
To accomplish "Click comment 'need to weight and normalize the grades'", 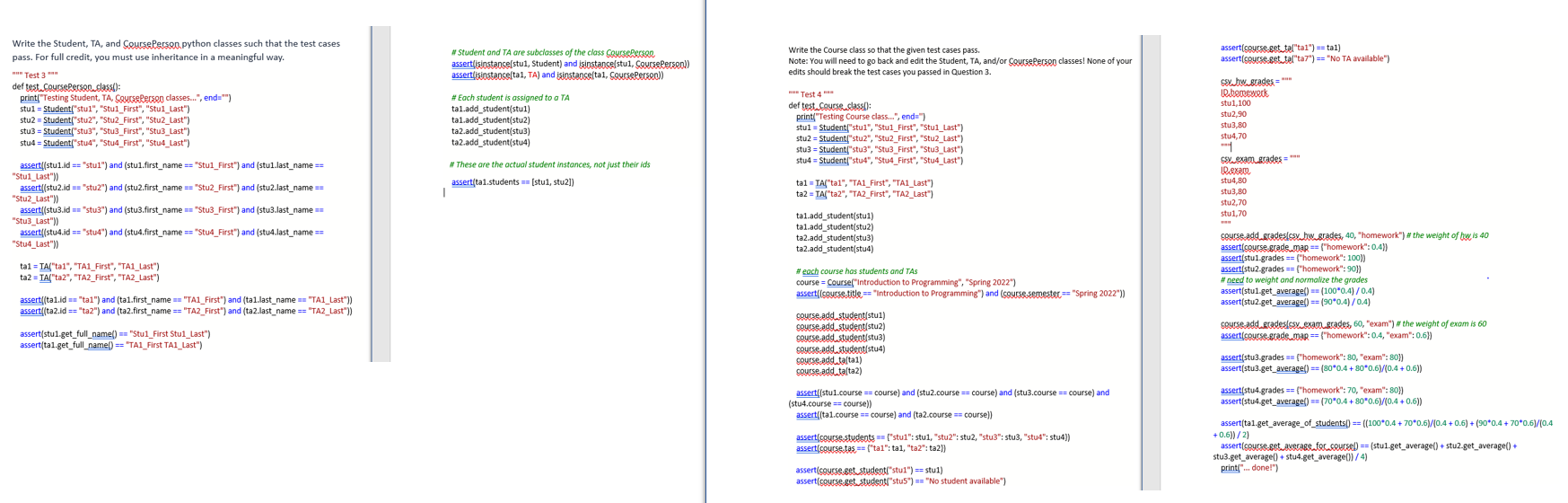I will [x=1294, y=279].
